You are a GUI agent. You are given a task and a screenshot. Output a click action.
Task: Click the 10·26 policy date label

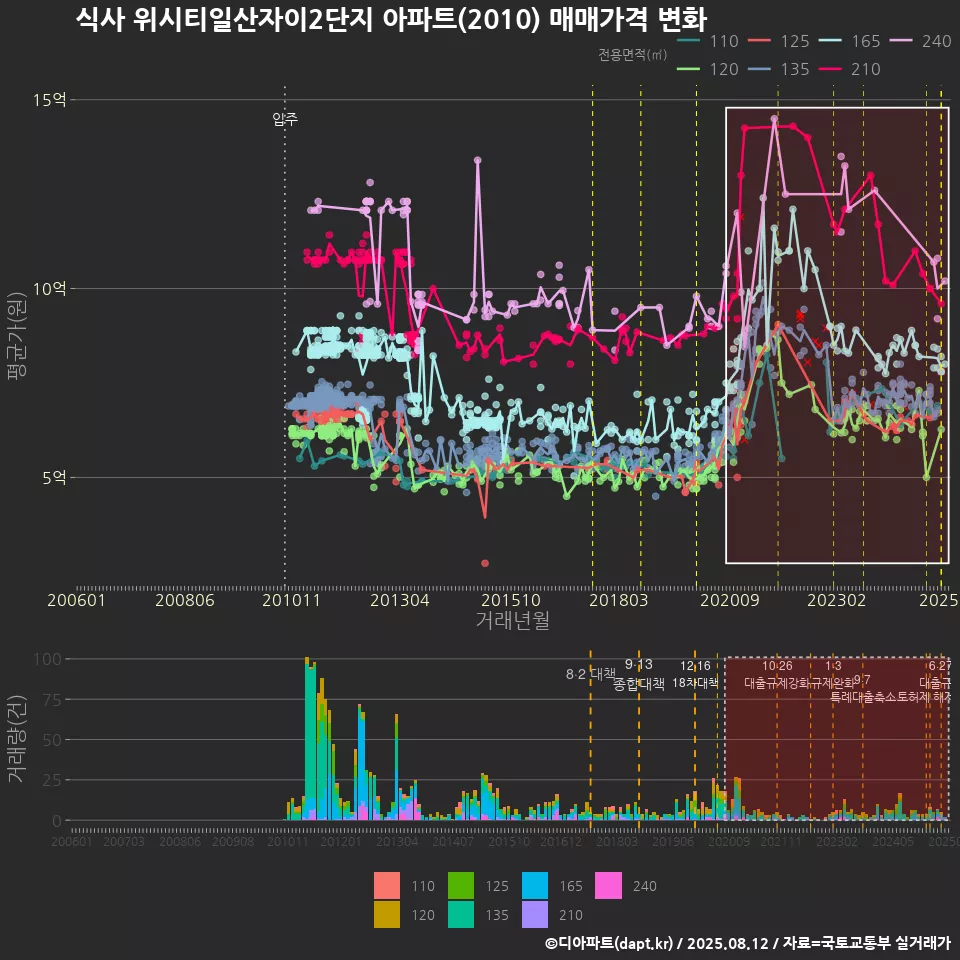tap(777, 666)
